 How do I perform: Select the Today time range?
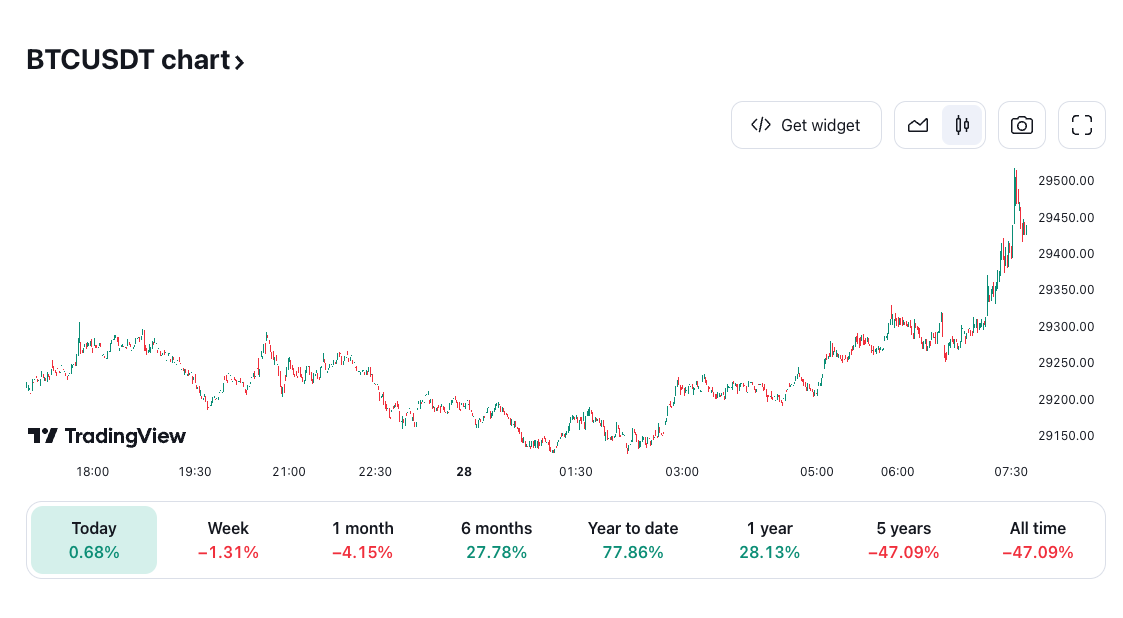(94, 540)
